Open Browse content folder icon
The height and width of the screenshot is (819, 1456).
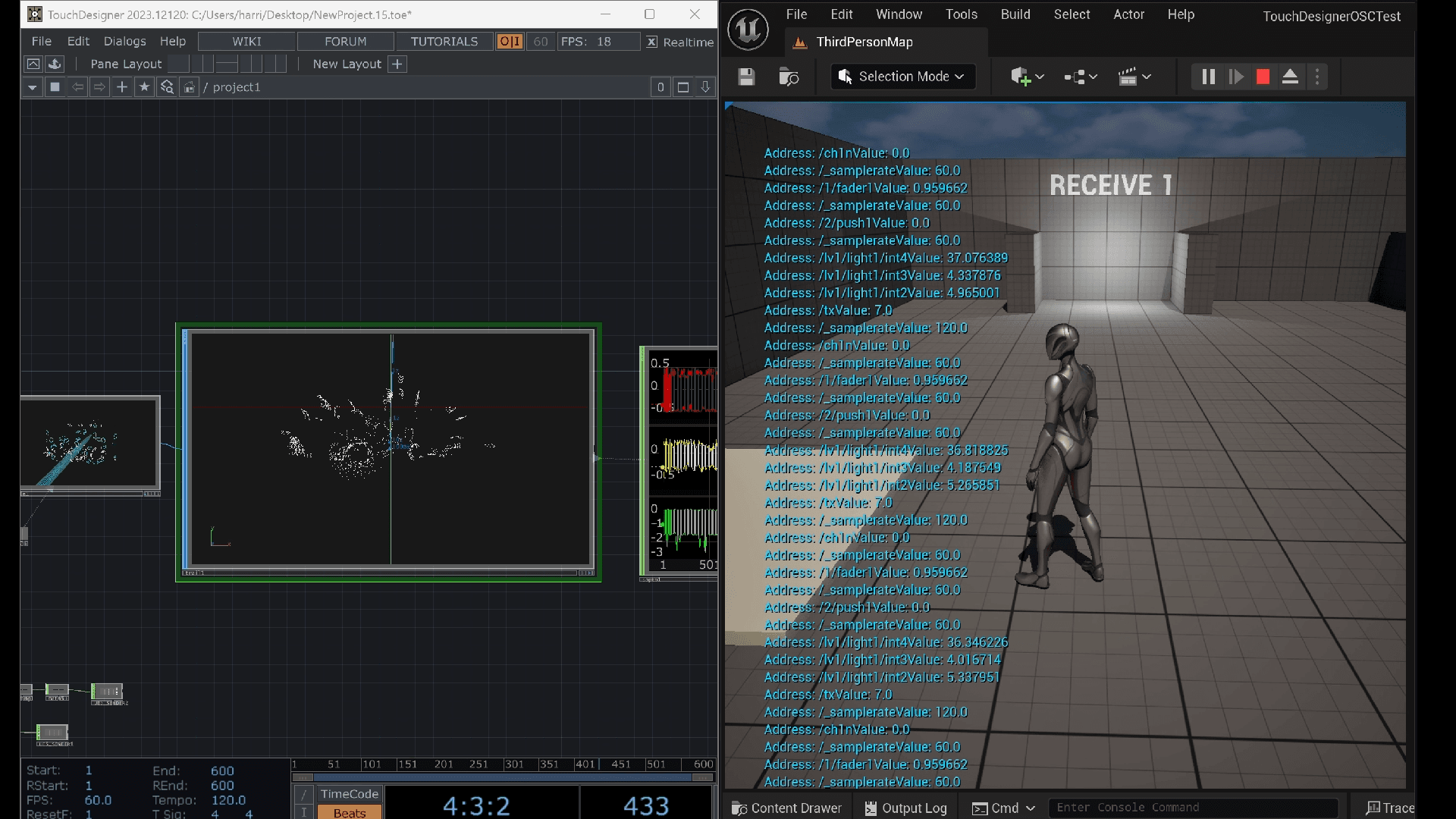(x=789, y=77)
